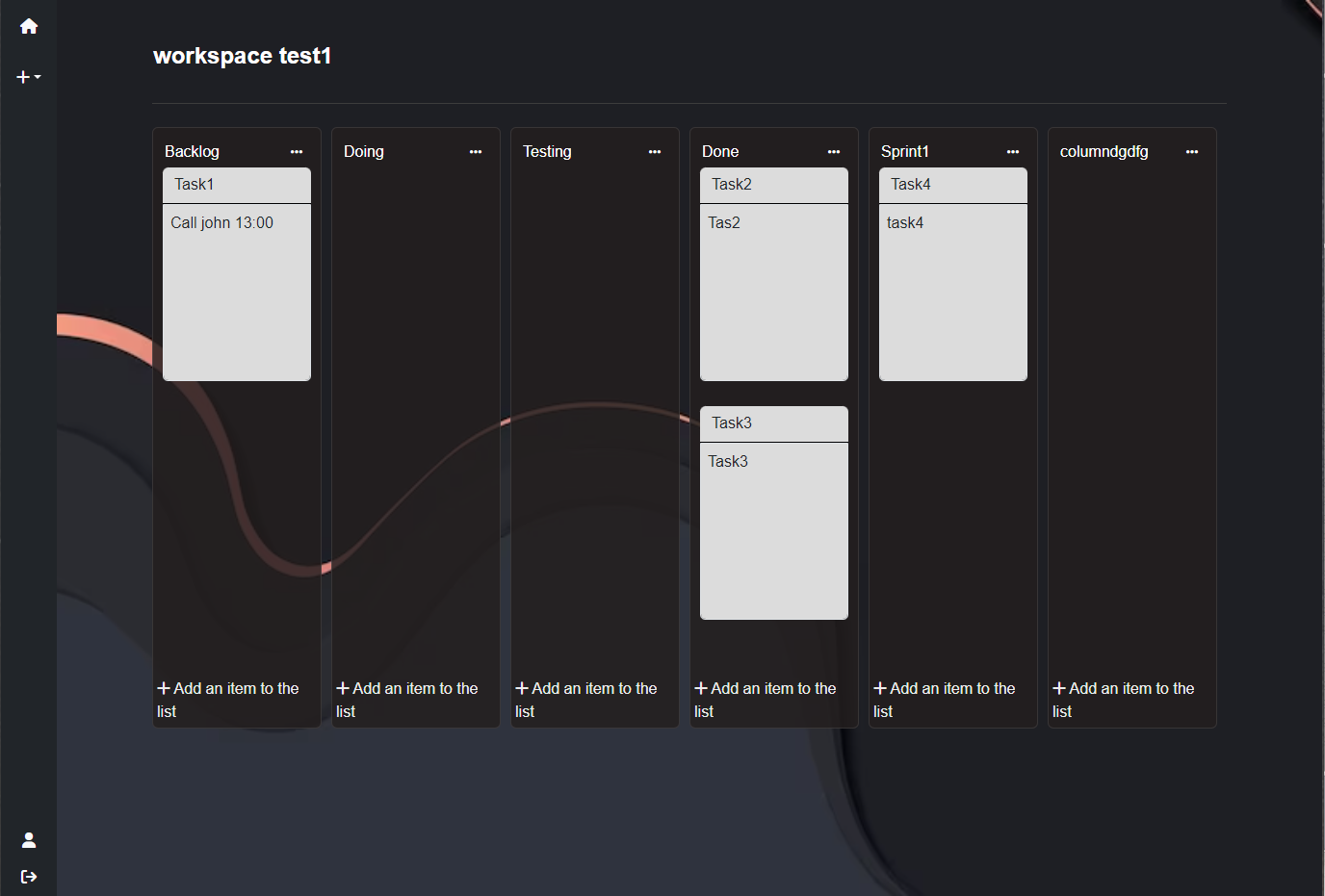Click the Task4 card description text
1325x896 pixels.
(x=905, y=223)
